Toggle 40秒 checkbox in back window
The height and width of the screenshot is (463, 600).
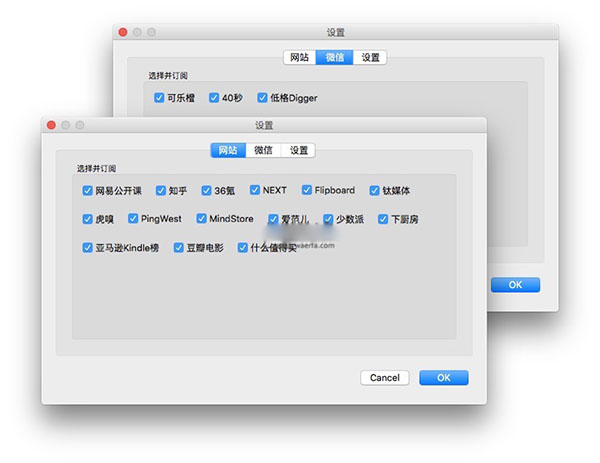214,98
